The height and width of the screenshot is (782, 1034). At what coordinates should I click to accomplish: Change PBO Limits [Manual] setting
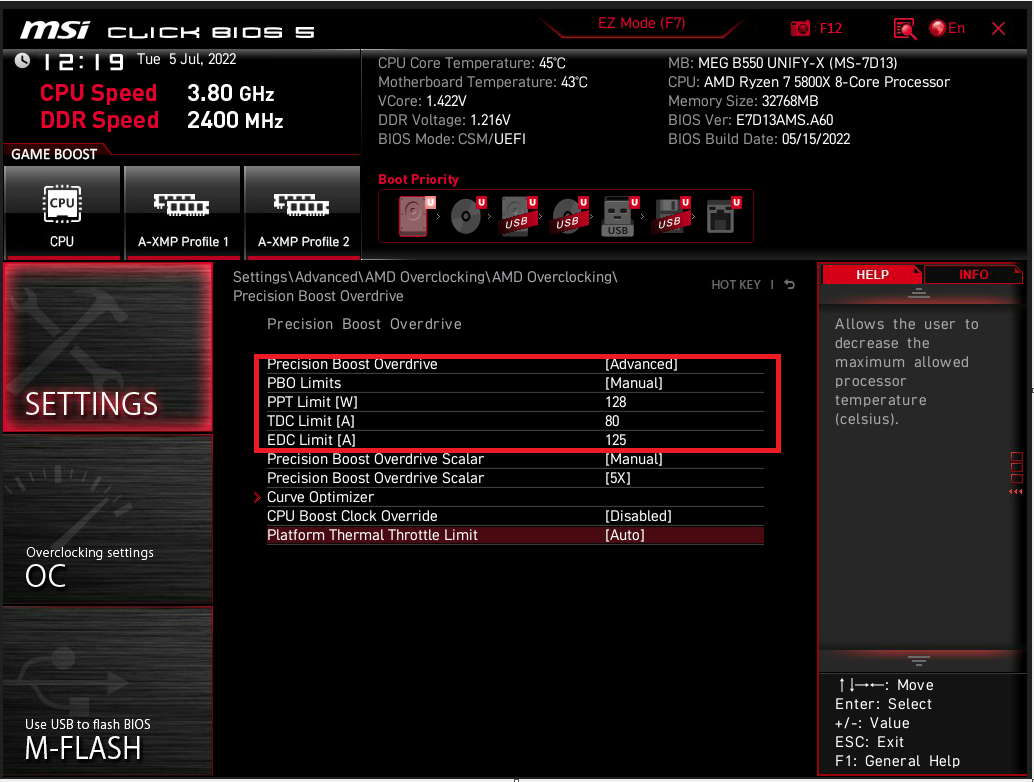(x=515, y=383)
